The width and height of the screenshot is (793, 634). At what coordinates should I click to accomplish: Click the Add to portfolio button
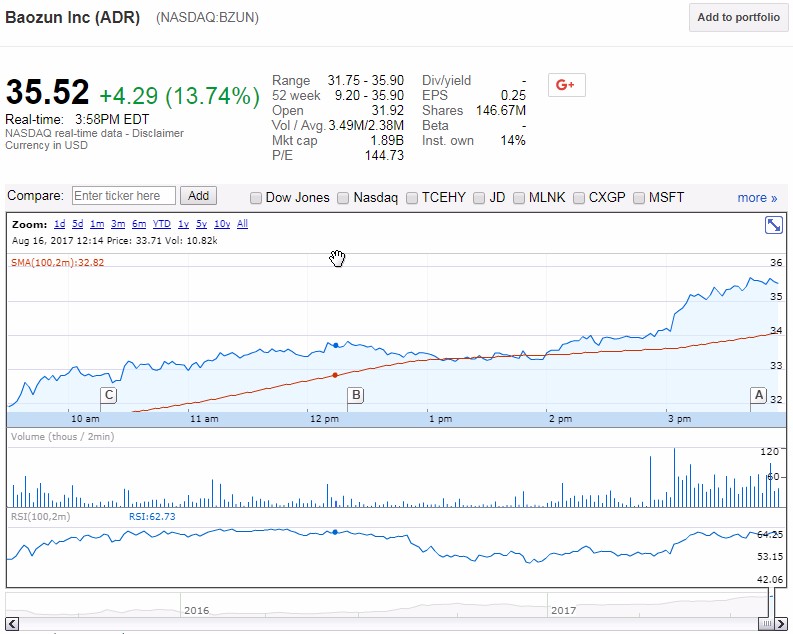click(738, 17)
